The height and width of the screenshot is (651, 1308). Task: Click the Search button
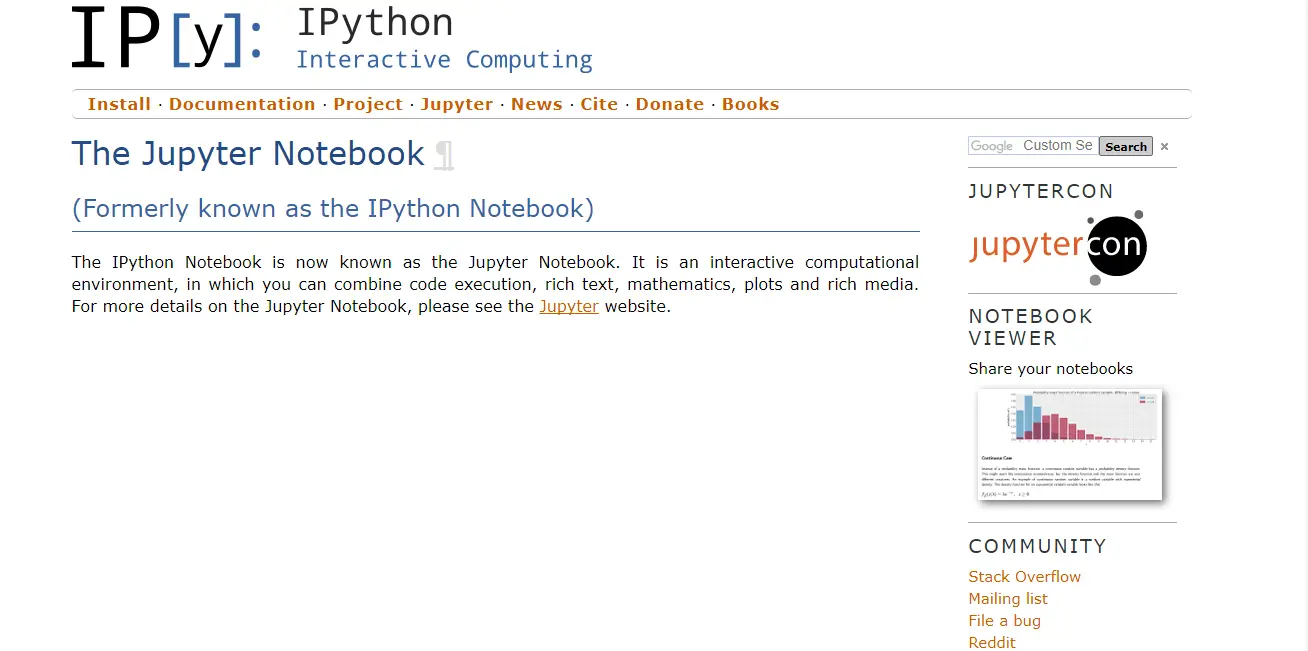pos(1126,146)
